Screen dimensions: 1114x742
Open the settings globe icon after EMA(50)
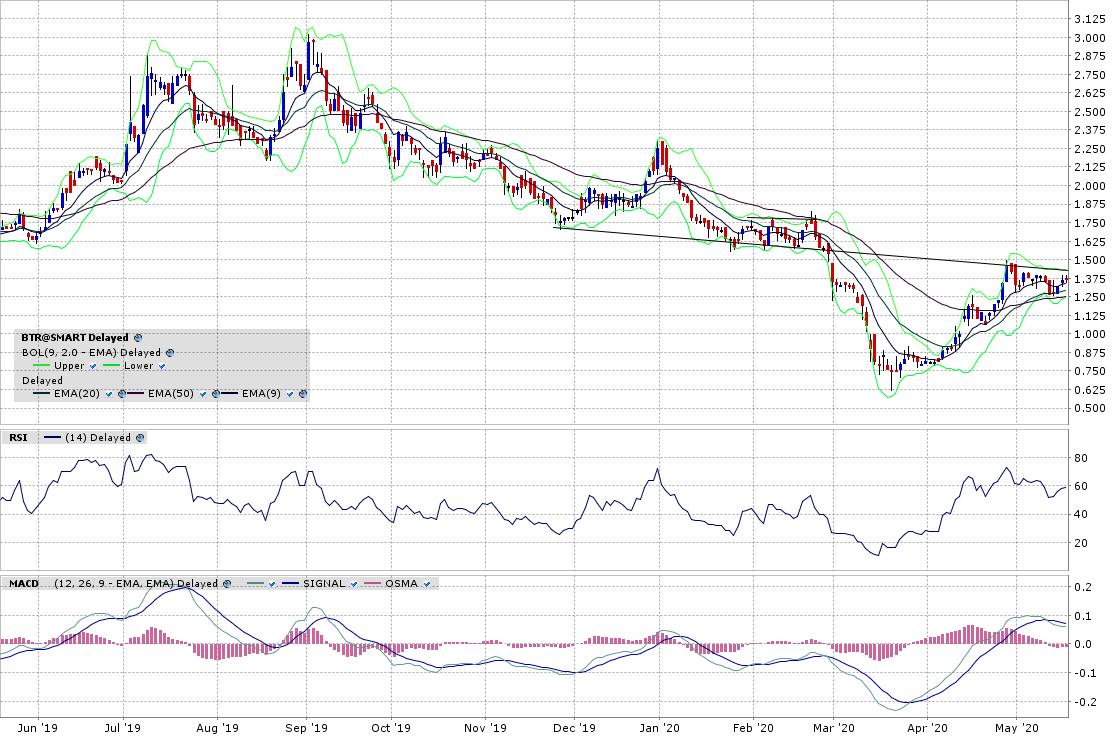(216, 394)
